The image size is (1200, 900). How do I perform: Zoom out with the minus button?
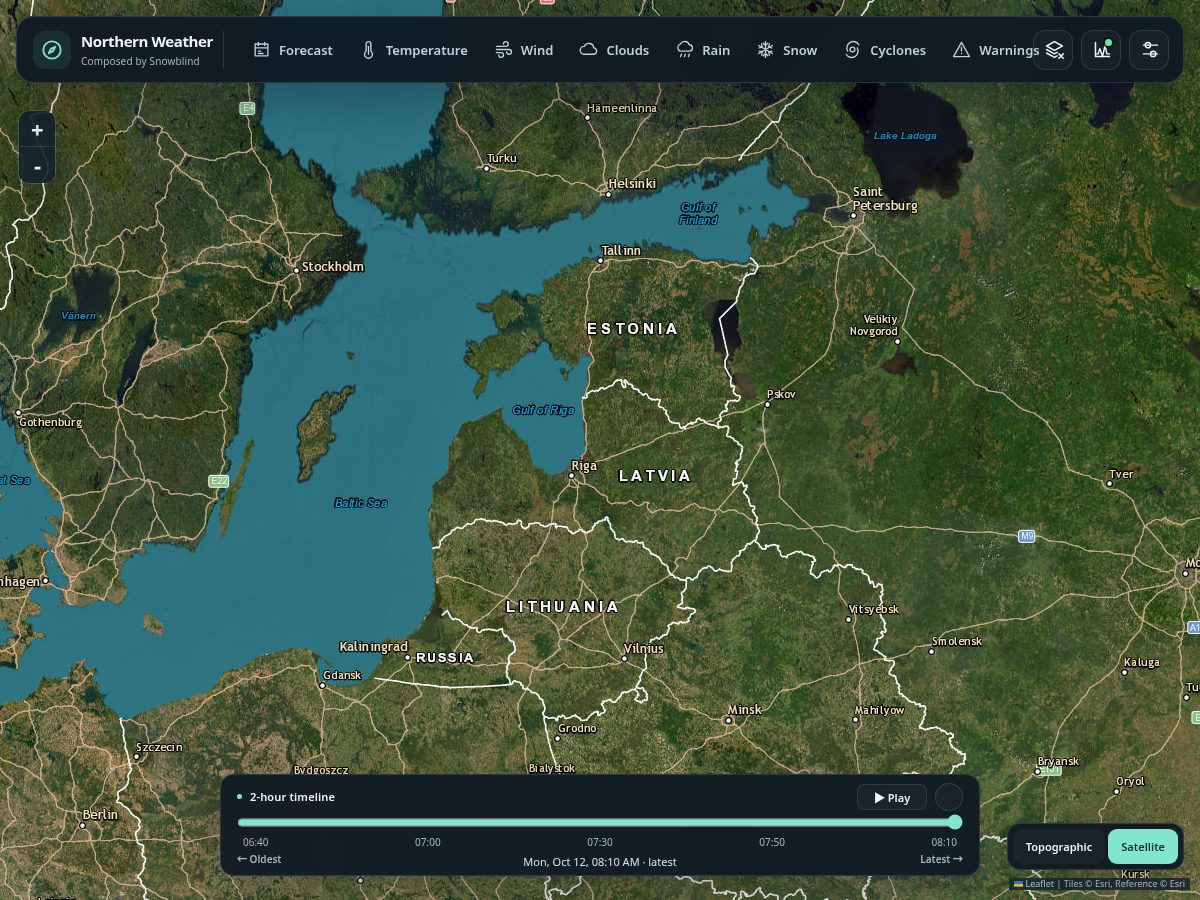(x=37, y=166)
